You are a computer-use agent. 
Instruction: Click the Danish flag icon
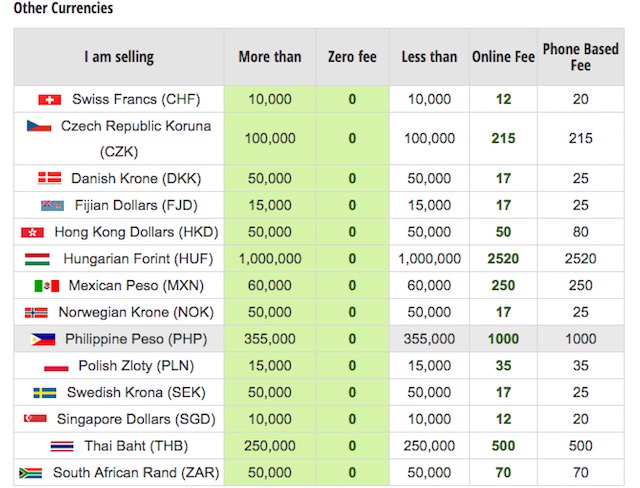[x=49, y=178]
